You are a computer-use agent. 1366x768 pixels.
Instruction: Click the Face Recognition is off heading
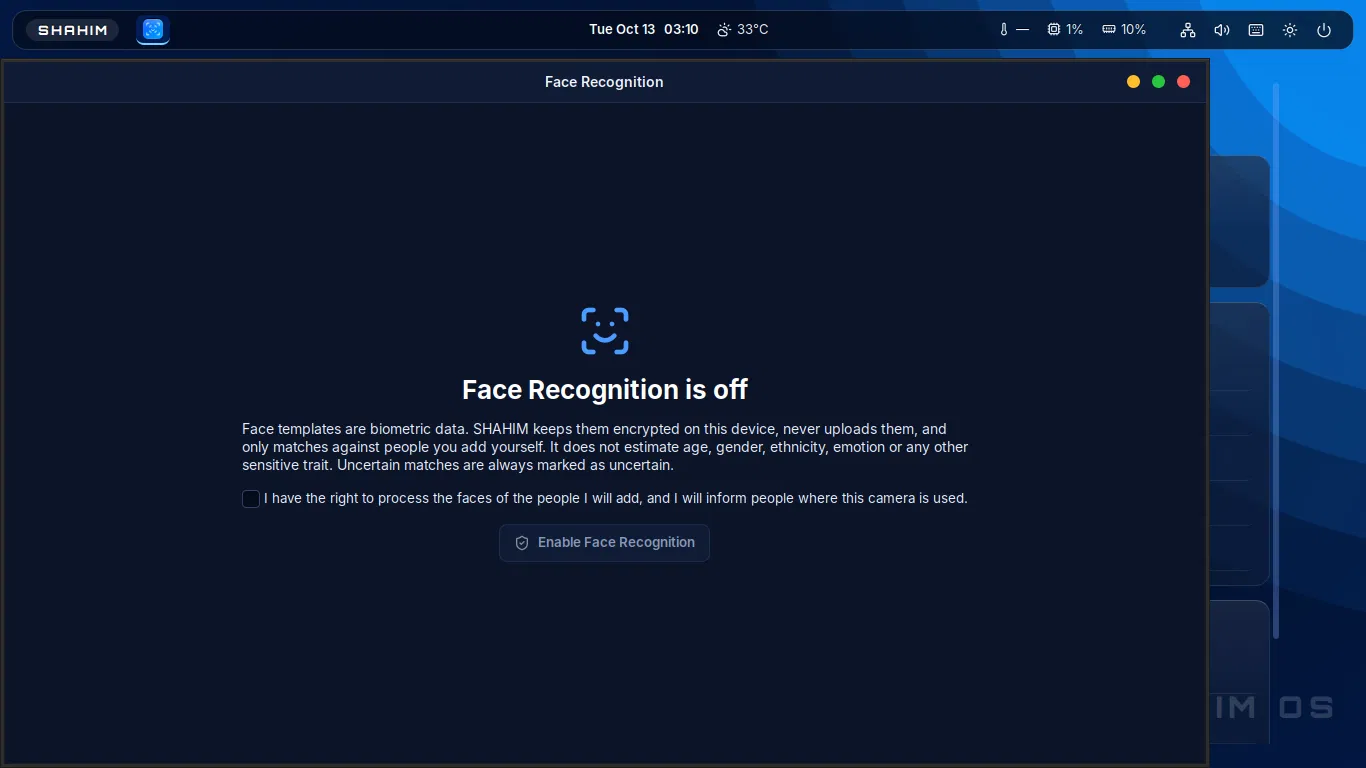[x=605, y=389]
